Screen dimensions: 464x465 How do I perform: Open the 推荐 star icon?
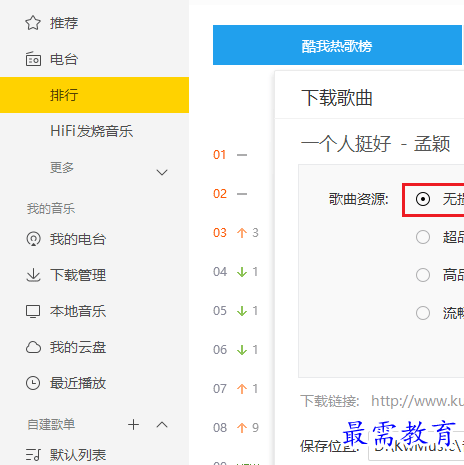(33, 23)
